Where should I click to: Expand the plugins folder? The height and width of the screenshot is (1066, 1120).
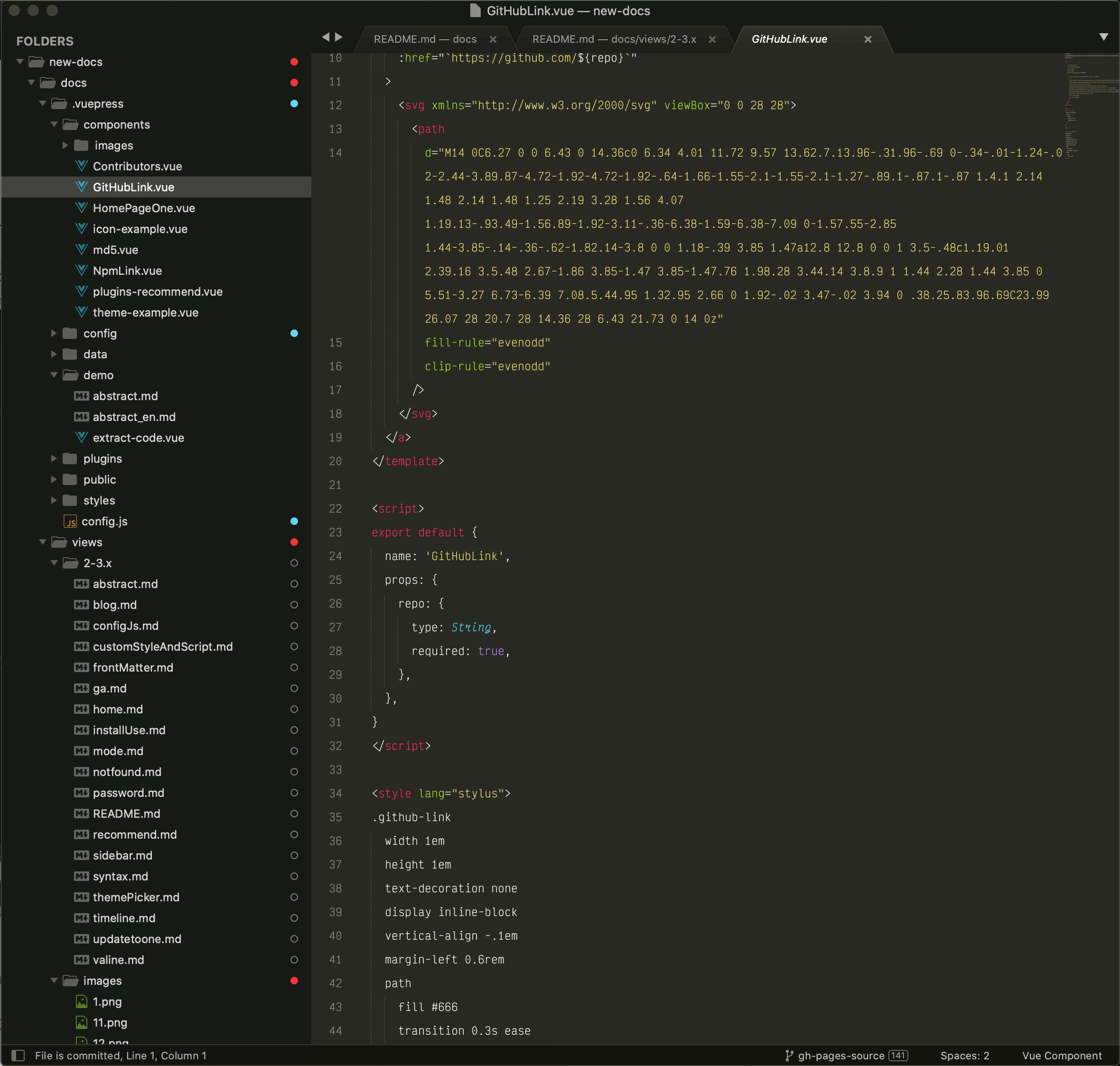click(54, 458)
